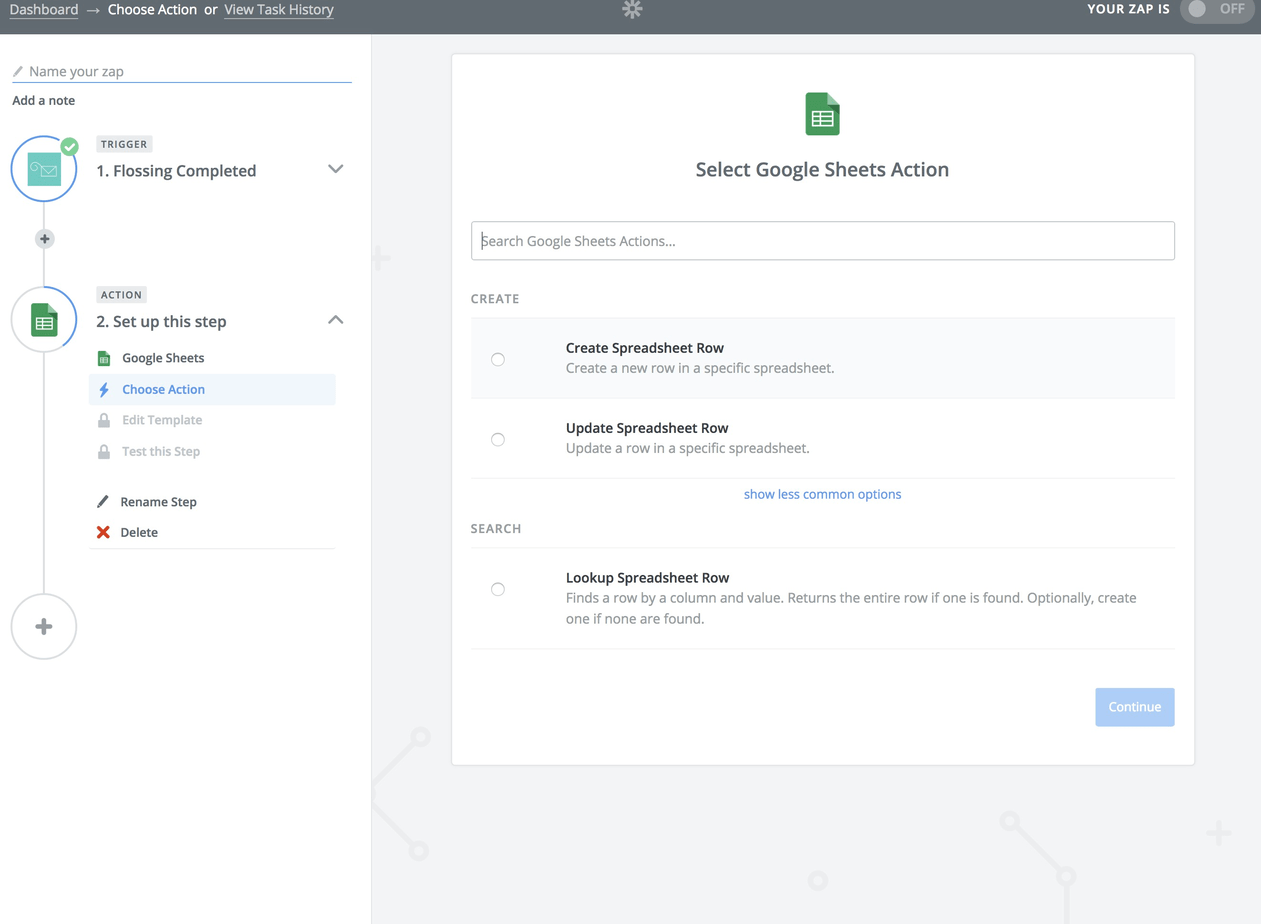The width and height of the screenshot is (1261, 924).
Task: Open the Google Sheets app step
Action: 163,358
